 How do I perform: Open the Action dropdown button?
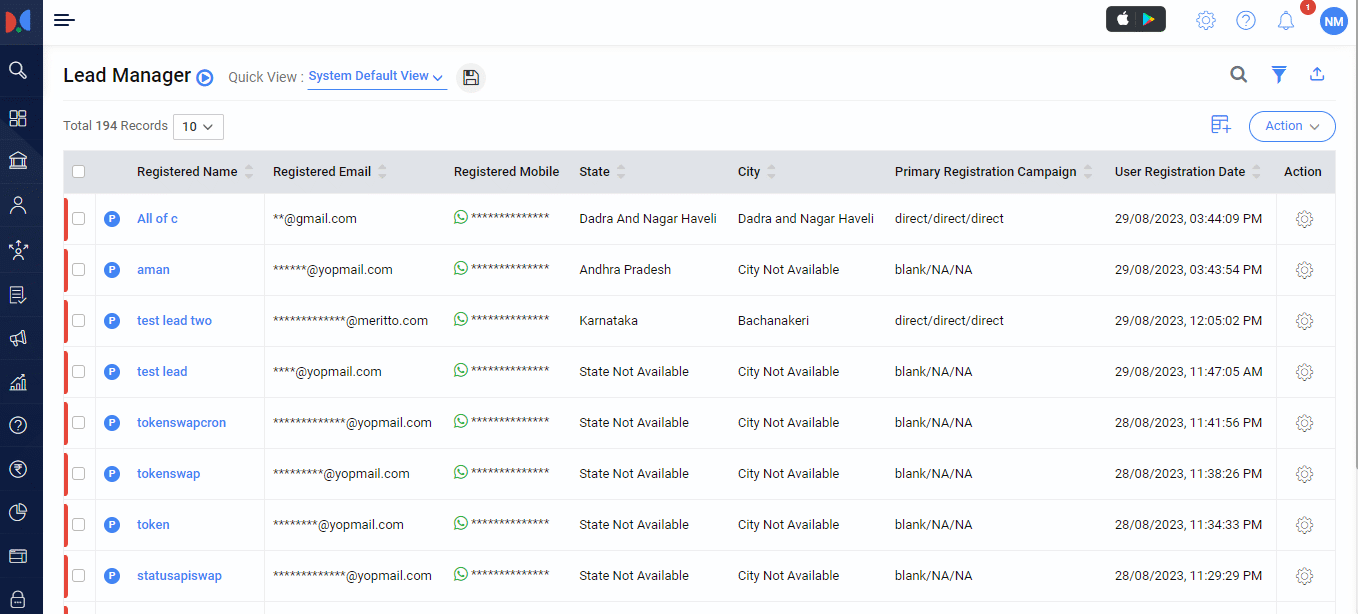1292,126
